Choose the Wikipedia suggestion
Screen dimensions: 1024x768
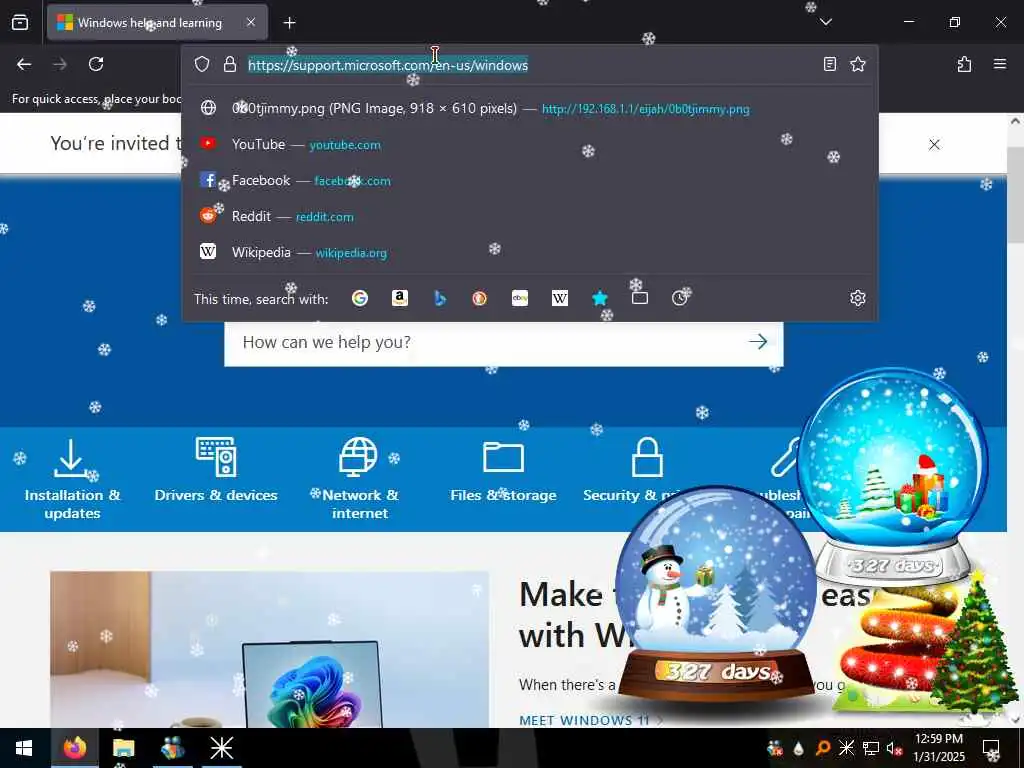click(x=529, y=252)
